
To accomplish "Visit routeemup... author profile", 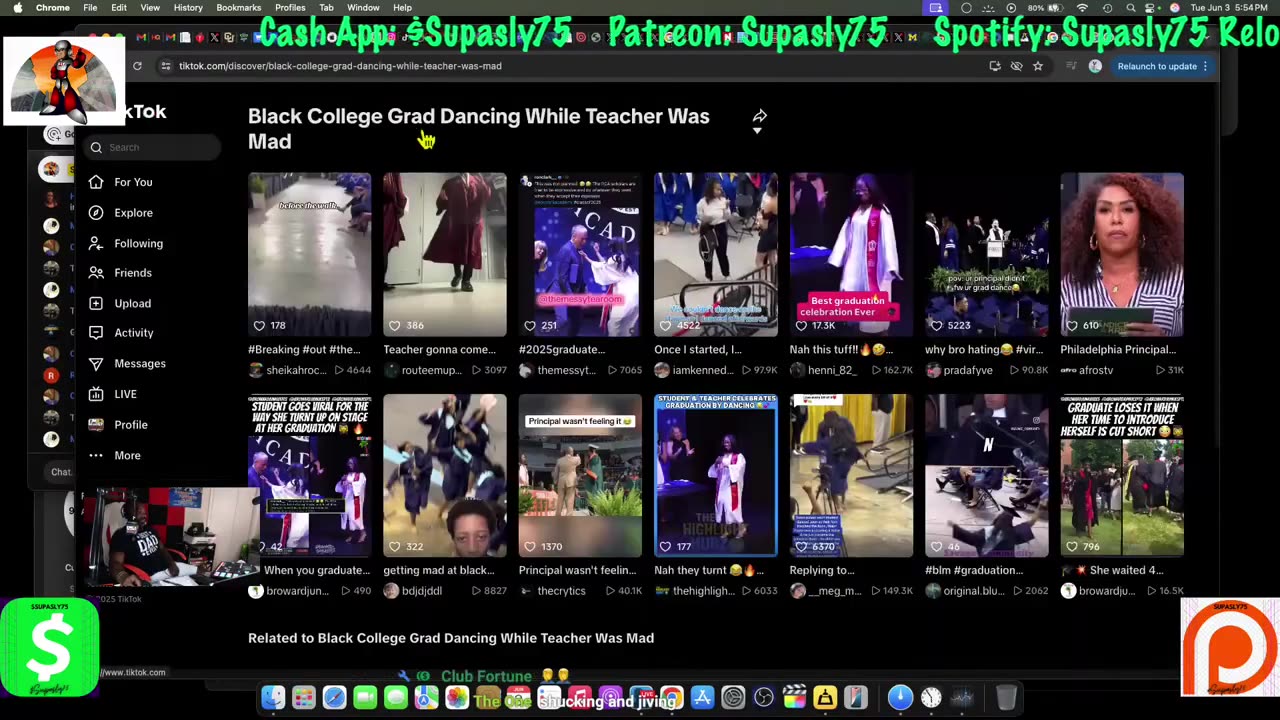I will click(x=423, y=370).
